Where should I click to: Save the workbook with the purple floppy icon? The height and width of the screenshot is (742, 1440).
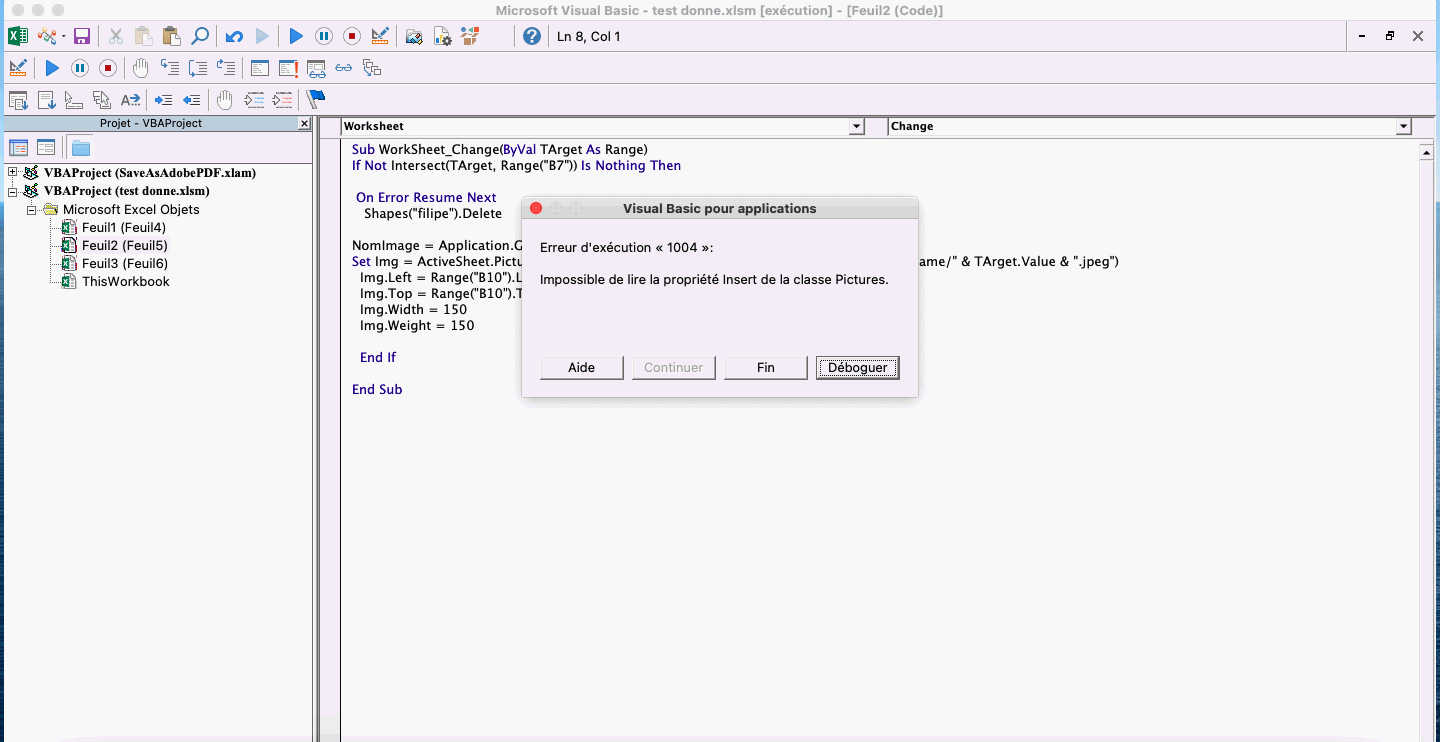[82, 36]
